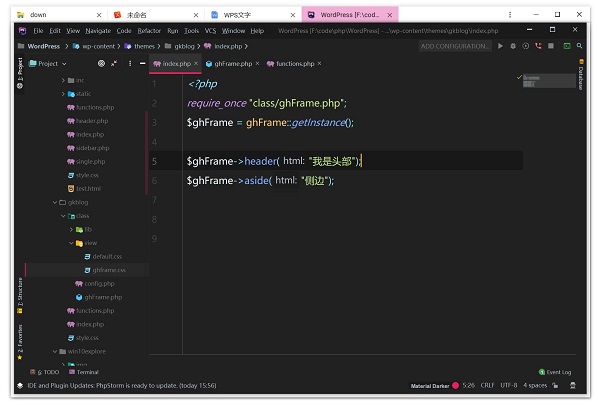Click the Debug bug icon
This screenshot has width=600, height=409.
[513, 46]
